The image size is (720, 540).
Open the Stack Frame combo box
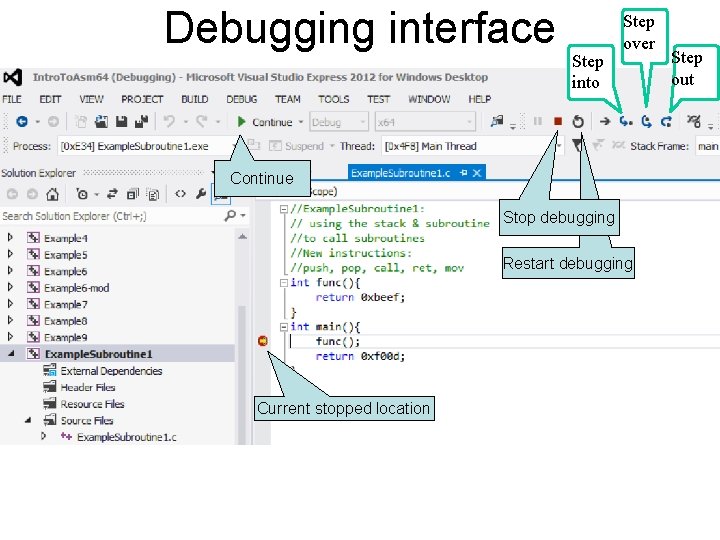(707, 146)
